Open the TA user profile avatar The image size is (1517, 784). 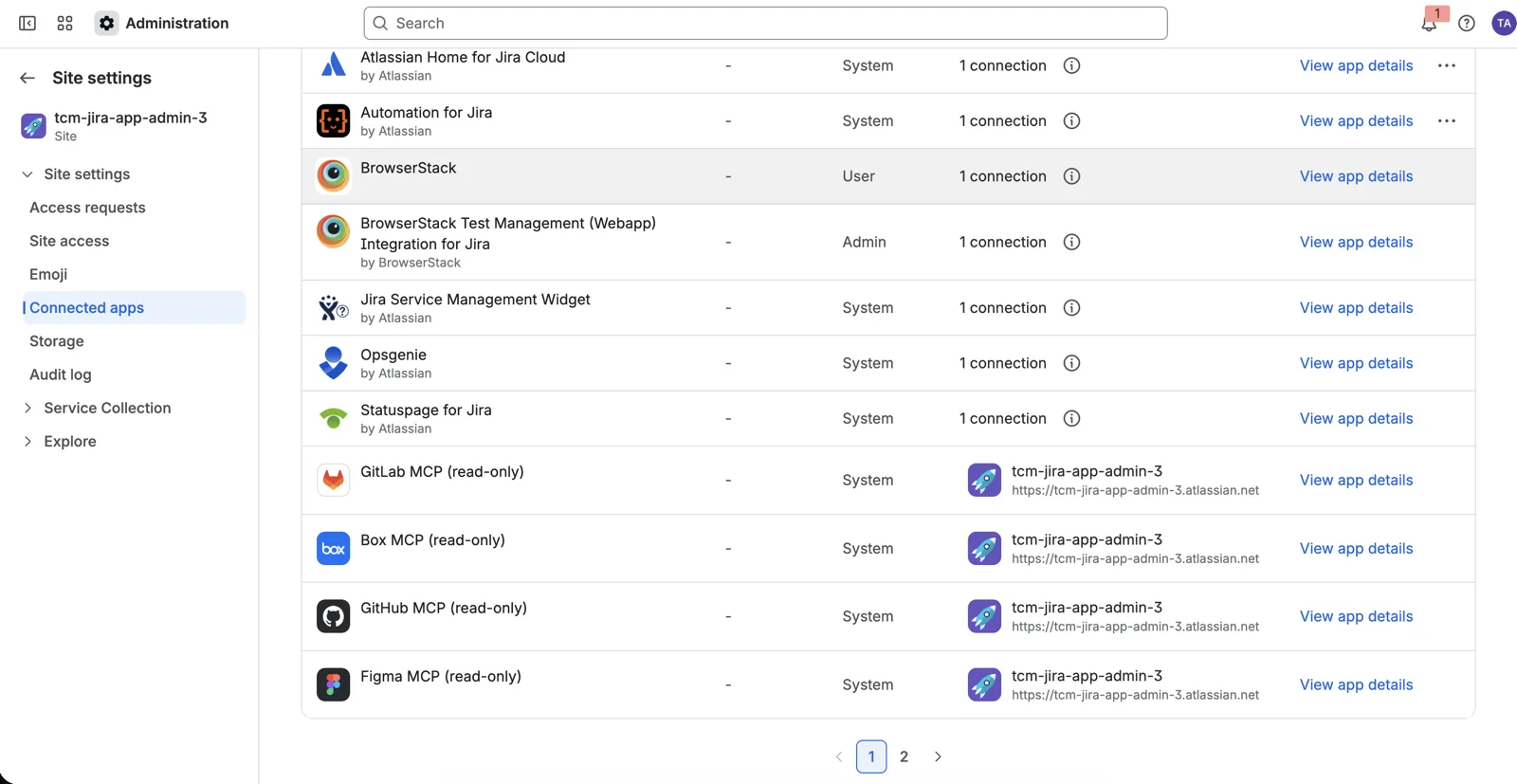pyautogui.click(x=1504, y=23)
